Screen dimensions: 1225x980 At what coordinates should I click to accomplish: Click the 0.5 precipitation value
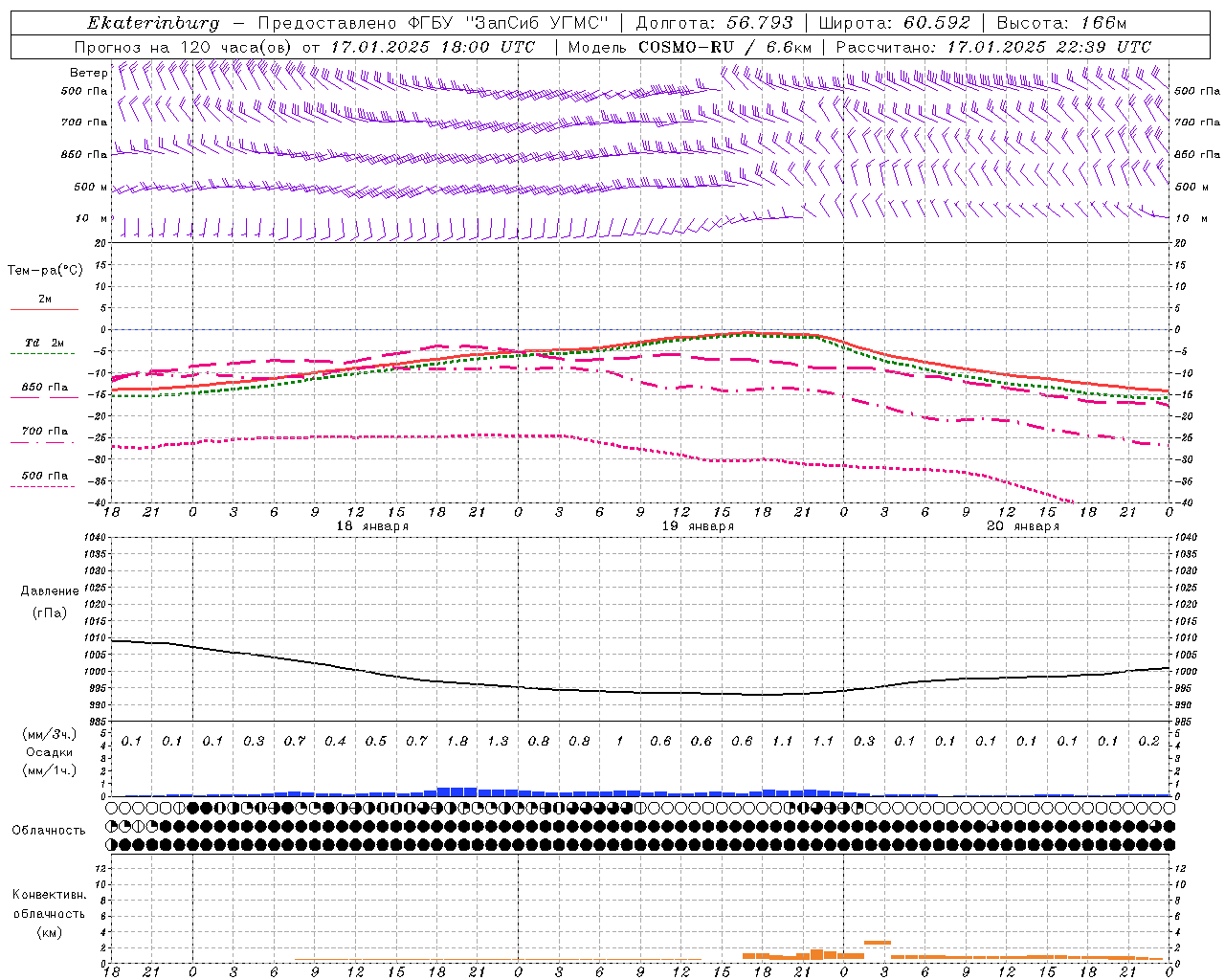(x=376, y=741)
